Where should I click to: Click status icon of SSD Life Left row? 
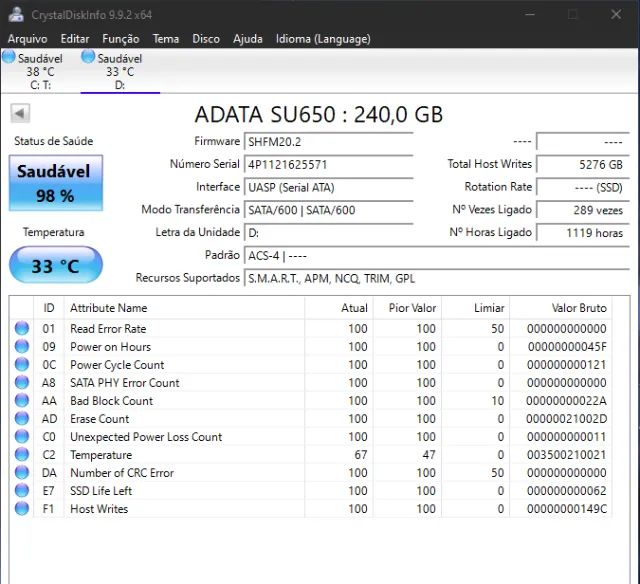(22, 490)
